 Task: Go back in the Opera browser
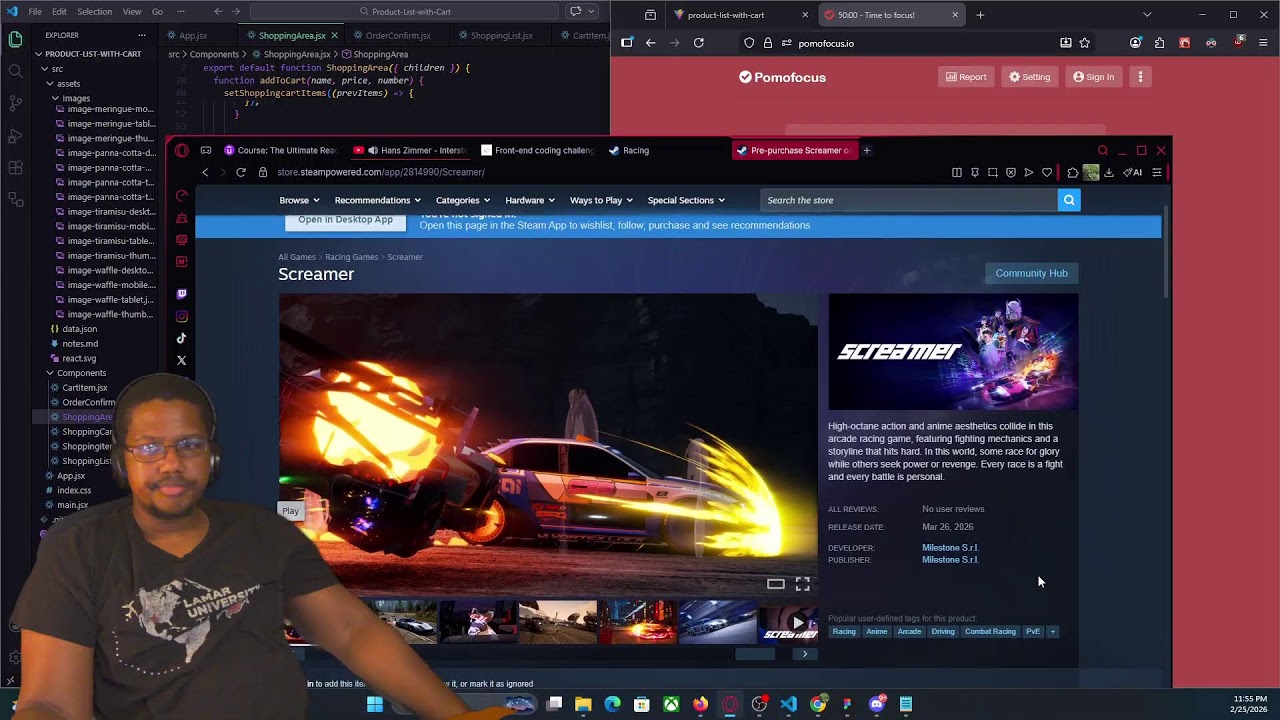click(x=205, y=172)
